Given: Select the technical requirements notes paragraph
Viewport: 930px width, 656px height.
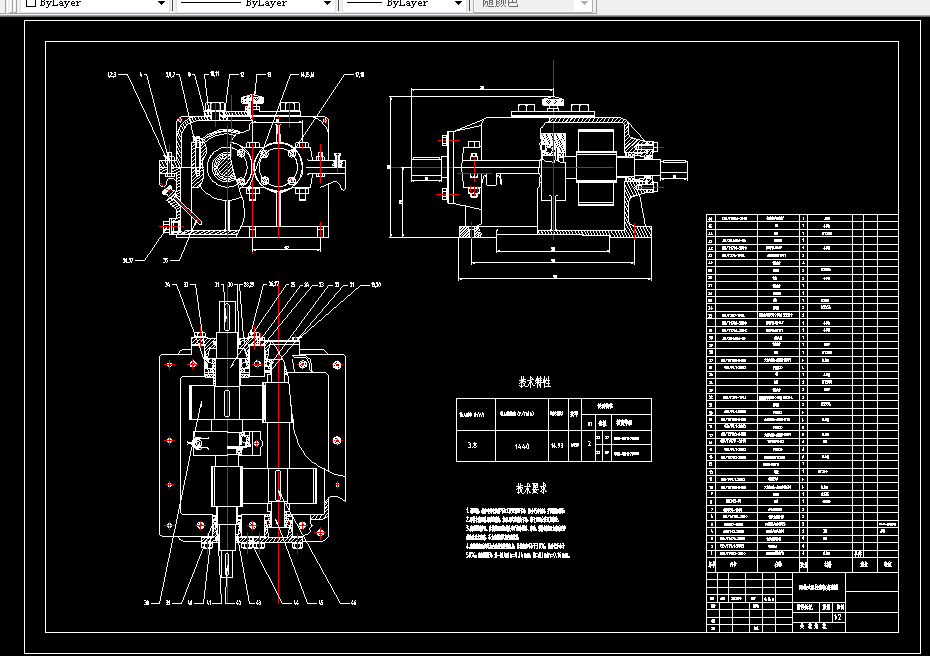Looking at the screenshot, I should click(517, 533).
